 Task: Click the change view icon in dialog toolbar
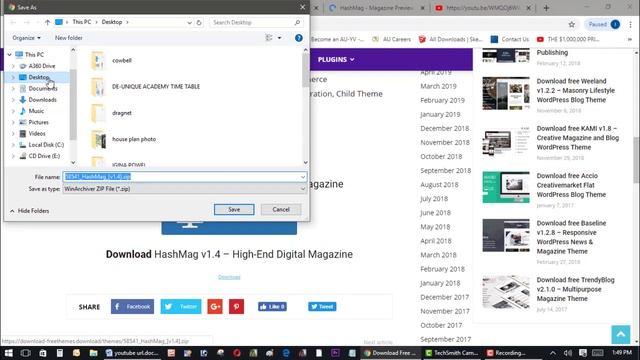coord(269,38)
